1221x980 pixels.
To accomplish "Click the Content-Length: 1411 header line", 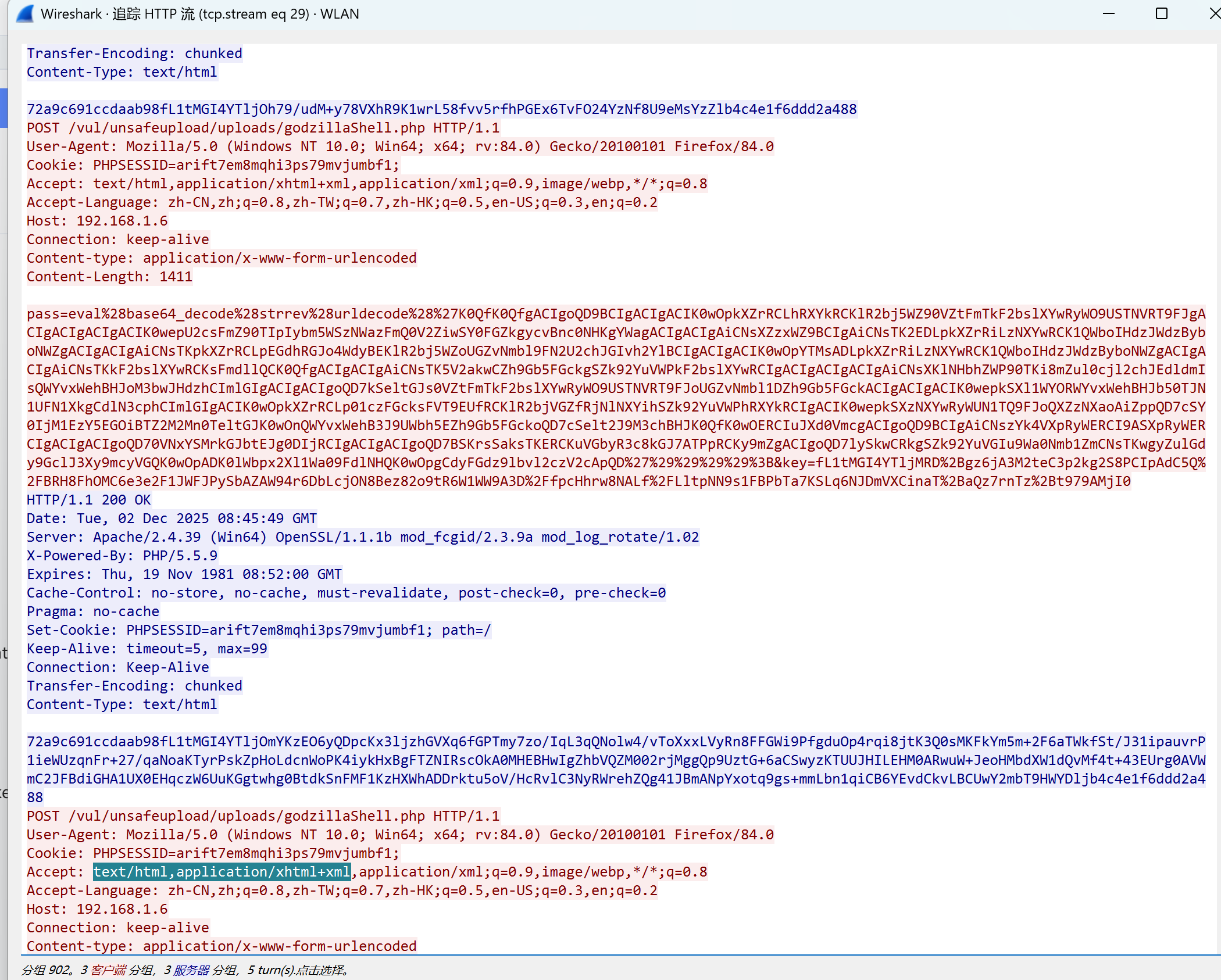I will click(x=109, y=277).
